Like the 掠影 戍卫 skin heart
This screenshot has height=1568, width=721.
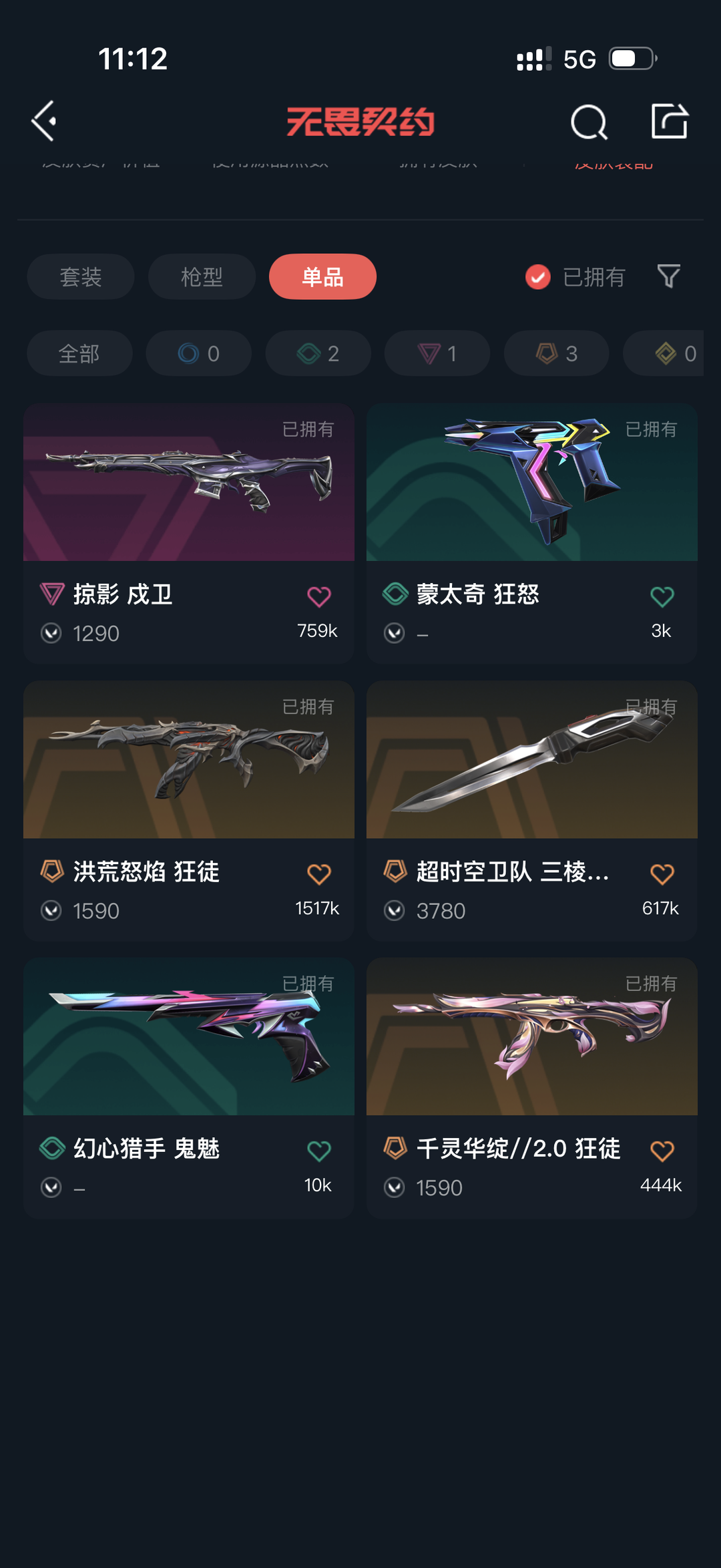319,596
